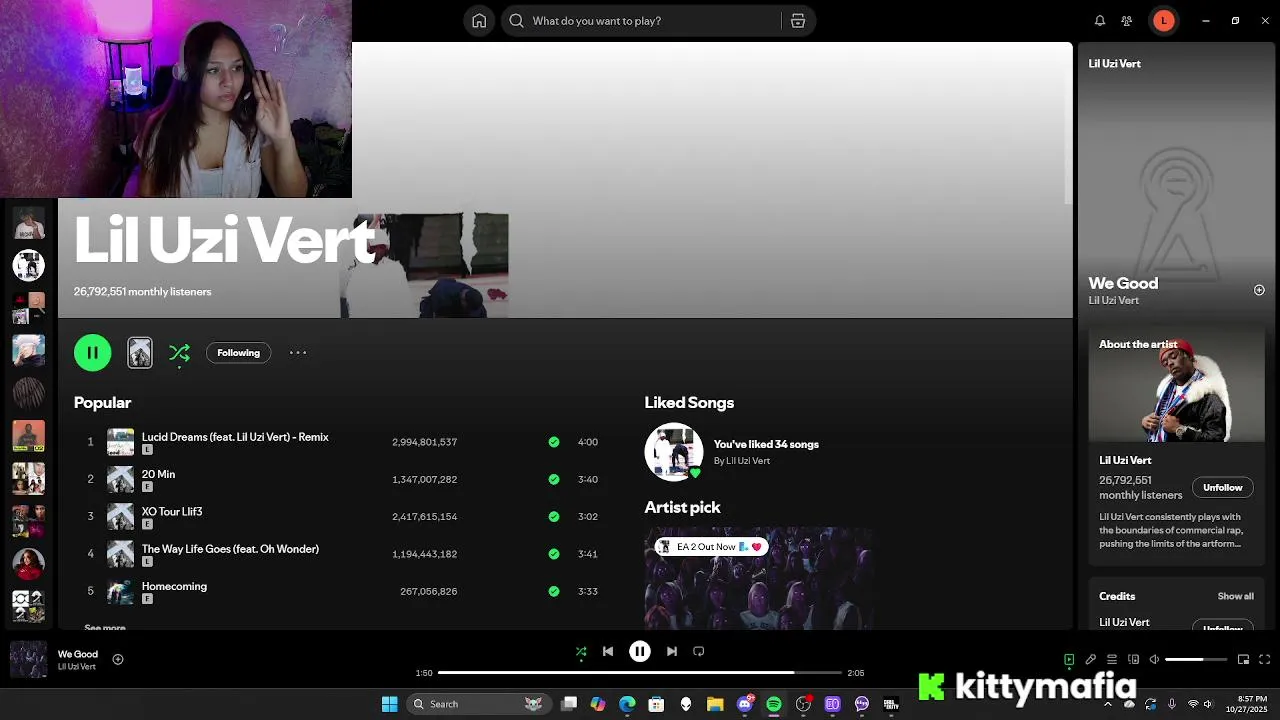Toggle liked checkmark for Homecoming
This screenshot has width=1280, height=720.
click(554, 591)
